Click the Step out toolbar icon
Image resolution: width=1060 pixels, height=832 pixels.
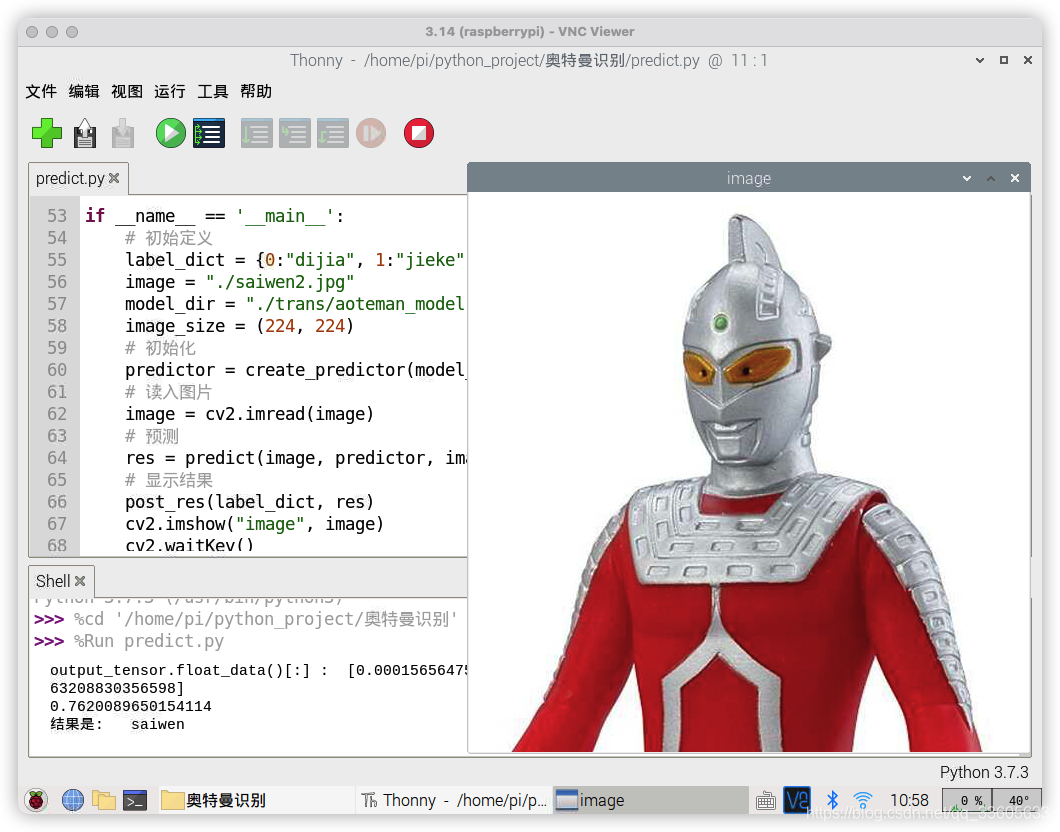[333, 132]
